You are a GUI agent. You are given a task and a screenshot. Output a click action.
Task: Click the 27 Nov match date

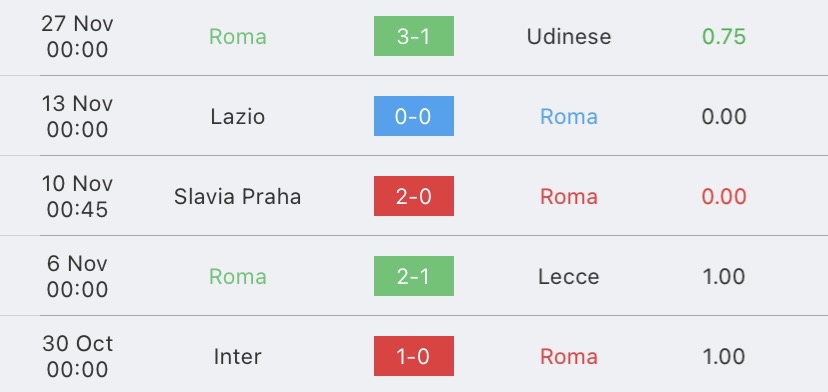click(x=77, y=36)
